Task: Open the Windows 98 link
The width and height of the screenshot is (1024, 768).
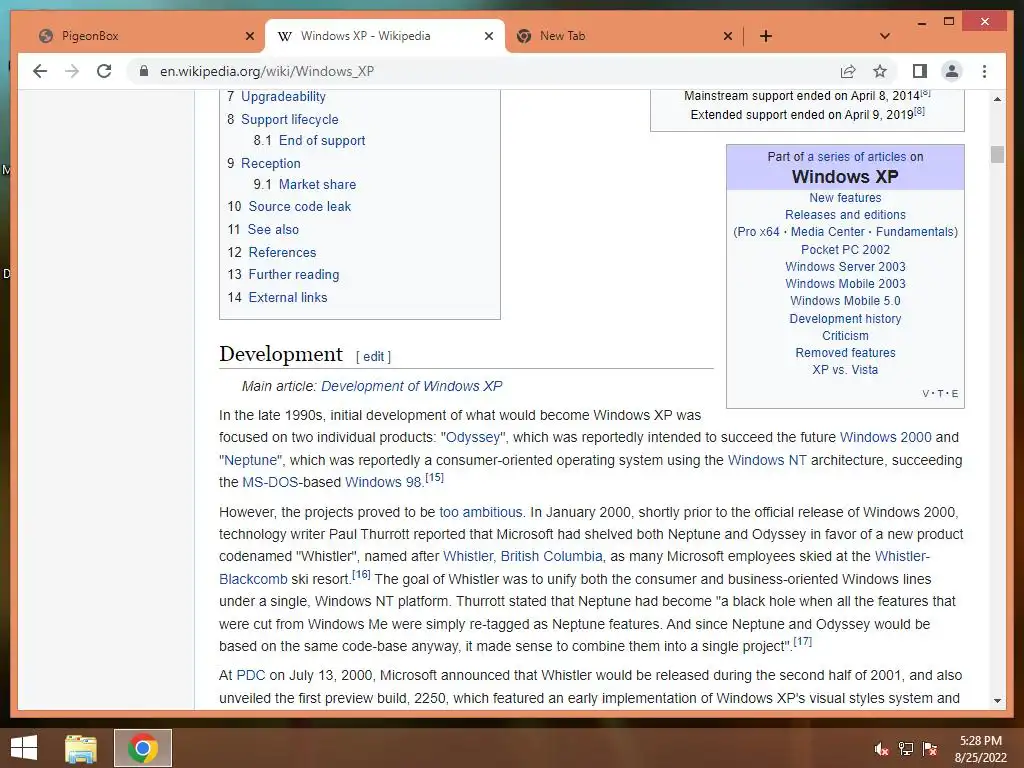Action: [383, 482]
